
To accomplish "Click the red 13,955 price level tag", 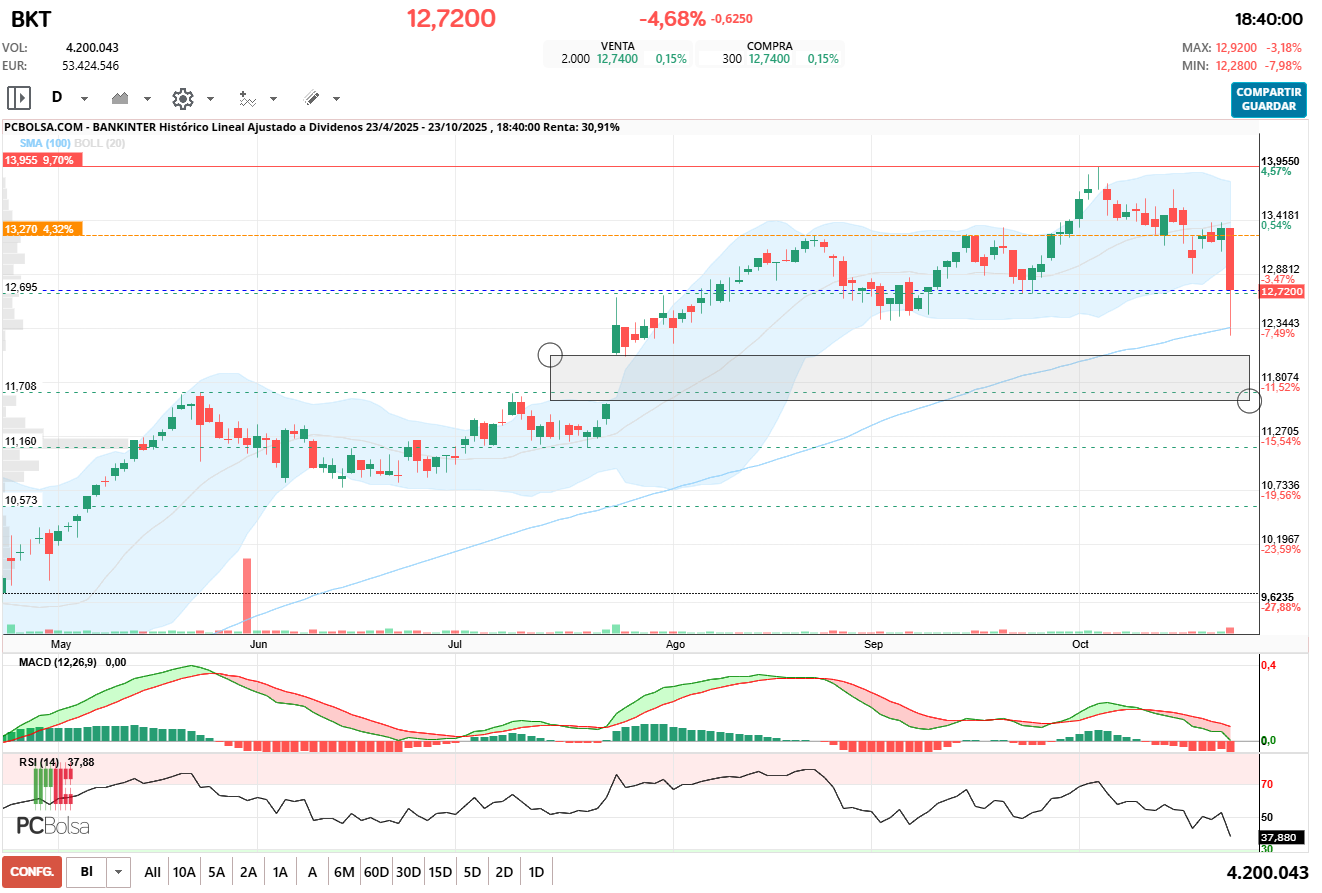I will (39, 160).
